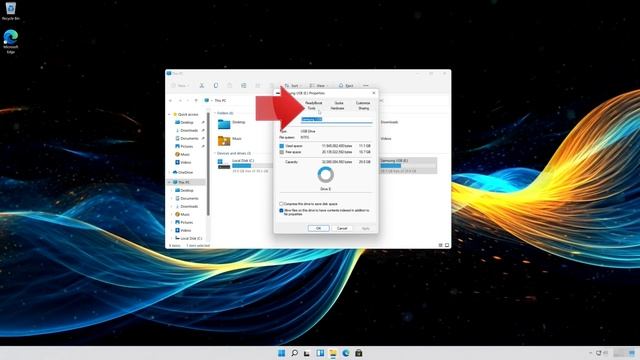Click the Cut icon in Explorer toolbar
The image size is (640, 360).
tap(202, 85)
